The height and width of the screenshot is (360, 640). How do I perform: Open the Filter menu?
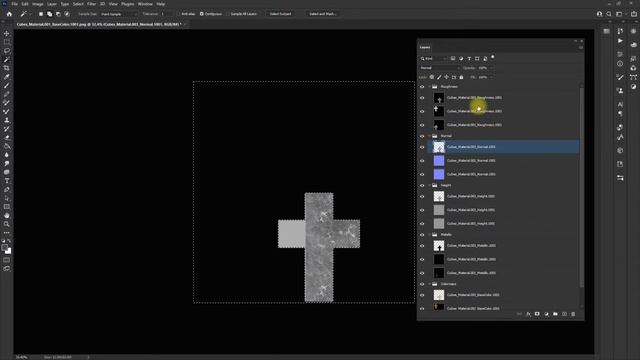click(x=91, y=4)
